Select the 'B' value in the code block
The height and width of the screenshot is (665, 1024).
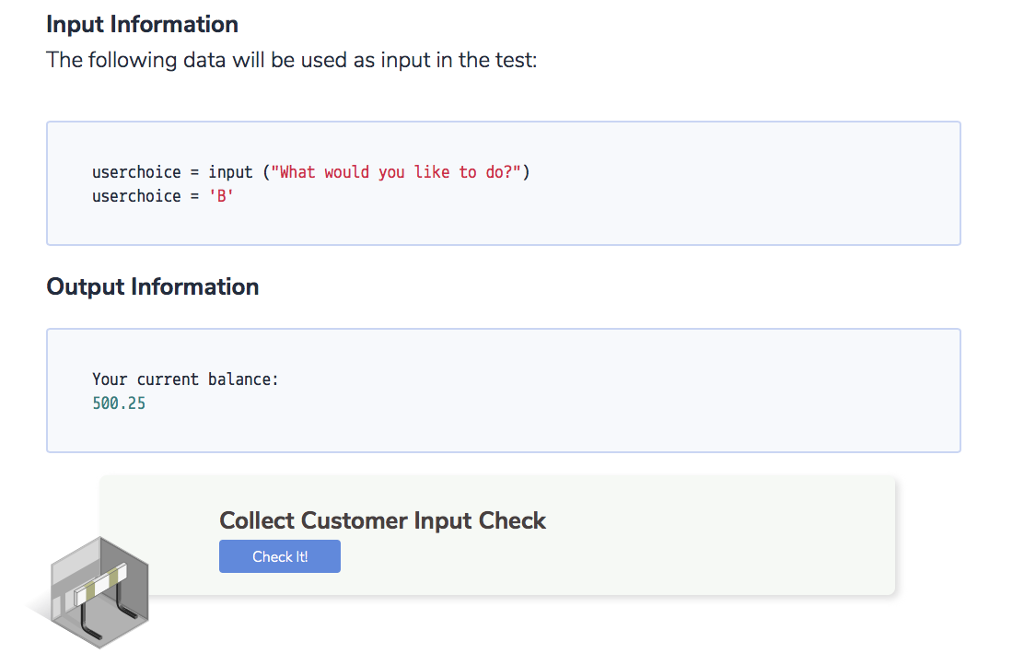[219, 195]
